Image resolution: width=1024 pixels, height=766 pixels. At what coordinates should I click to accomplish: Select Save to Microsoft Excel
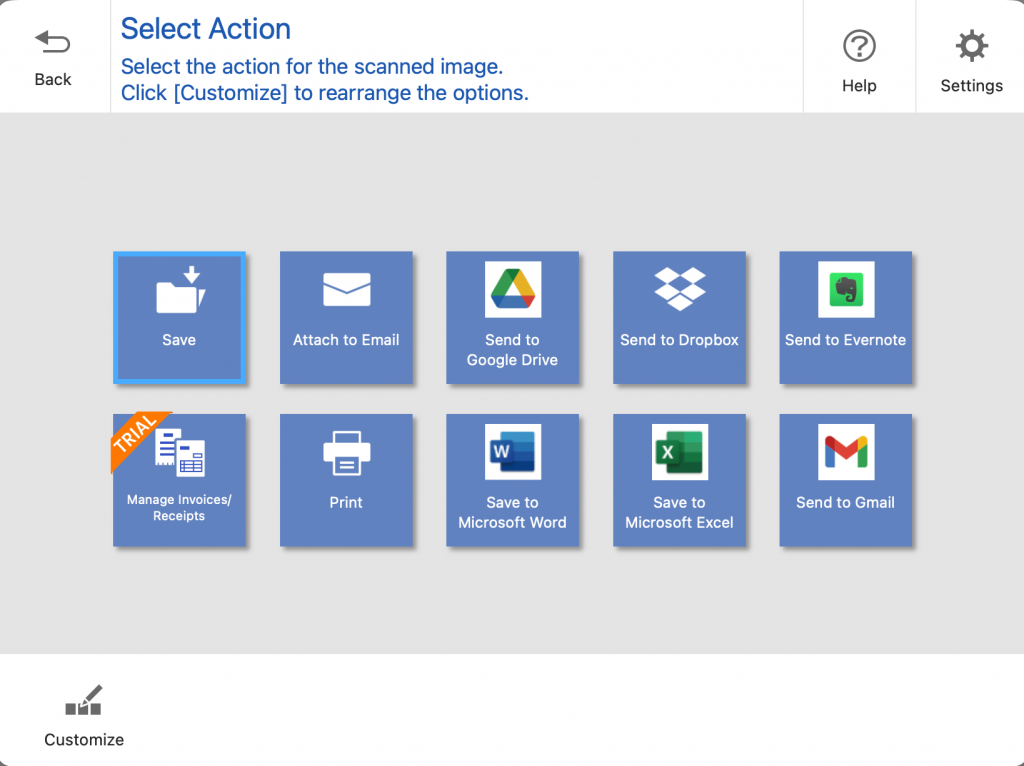(x=679, y=480)
